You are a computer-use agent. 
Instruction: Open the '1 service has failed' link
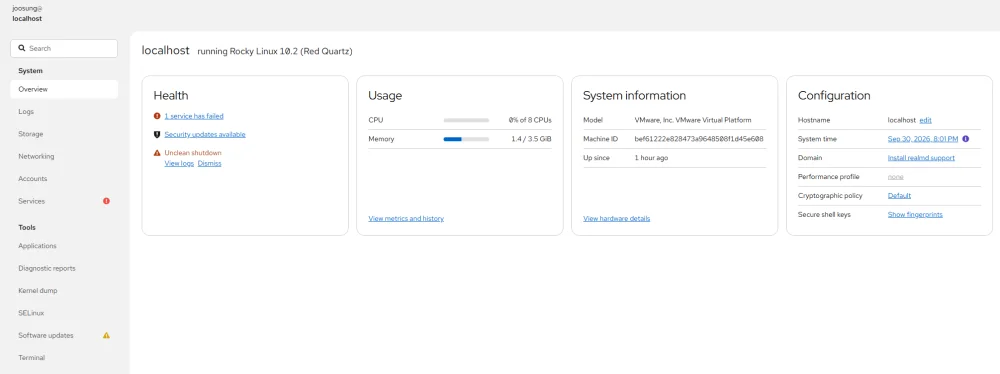point(194,116)
